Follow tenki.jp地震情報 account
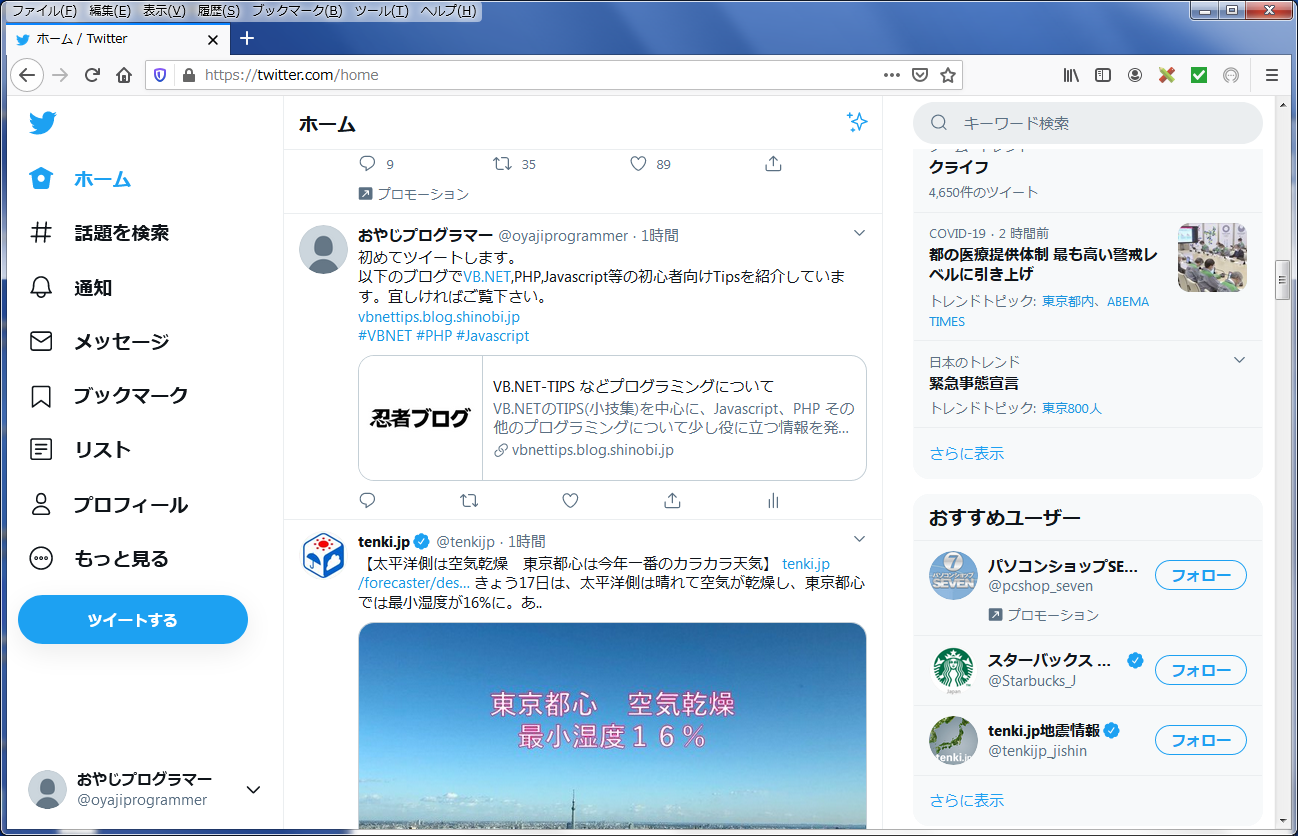The width and height of the screenshot is (1298, 836). click(1201, 740)
